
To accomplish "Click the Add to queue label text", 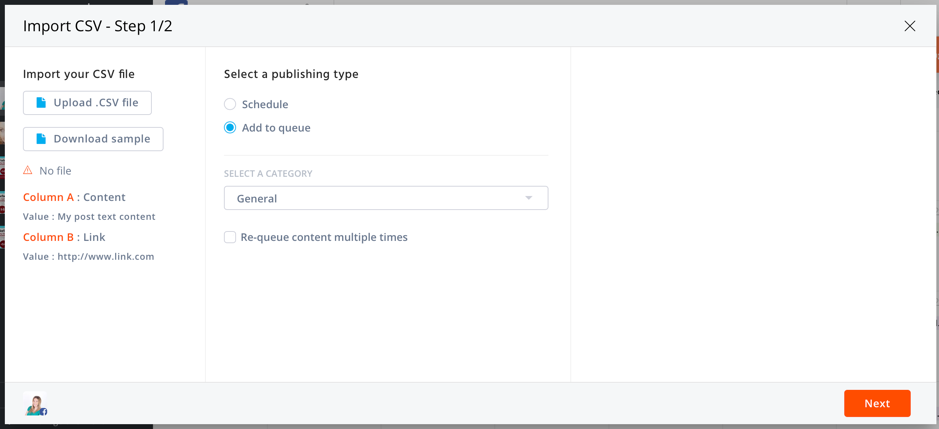I will [x=276, y=128].
